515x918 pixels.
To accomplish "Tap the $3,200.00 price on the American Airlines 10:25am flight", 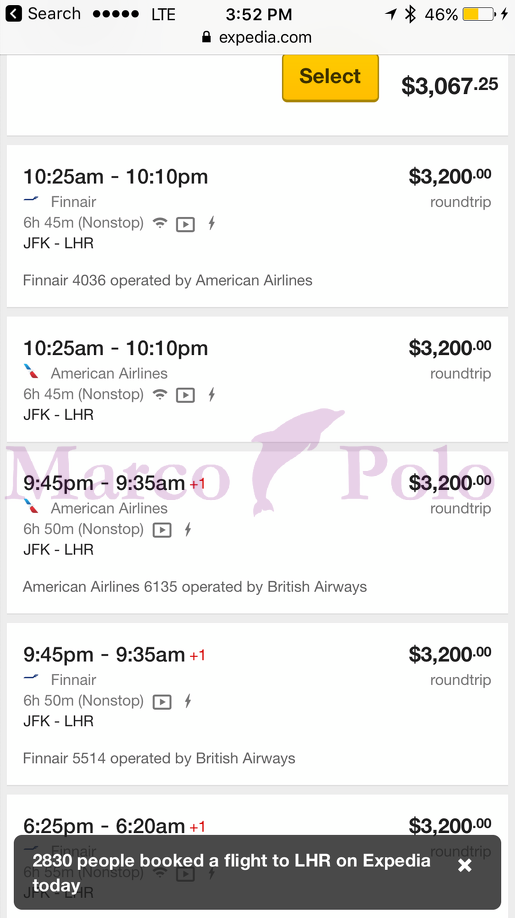I will pos(449,347).
